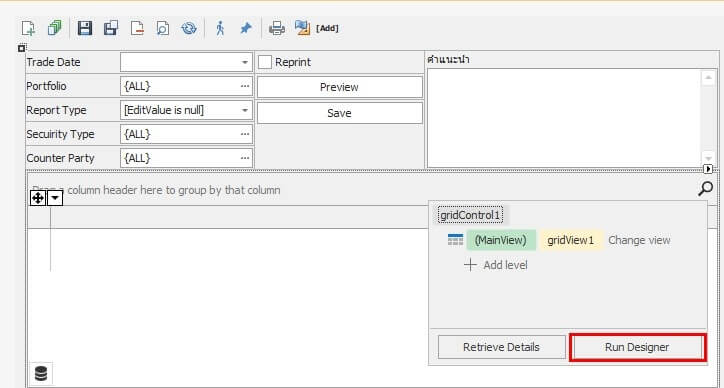This screenshot has width=724, height=388.
Task: Click the Portfolio ellipsis button
Action: [245, 86]
